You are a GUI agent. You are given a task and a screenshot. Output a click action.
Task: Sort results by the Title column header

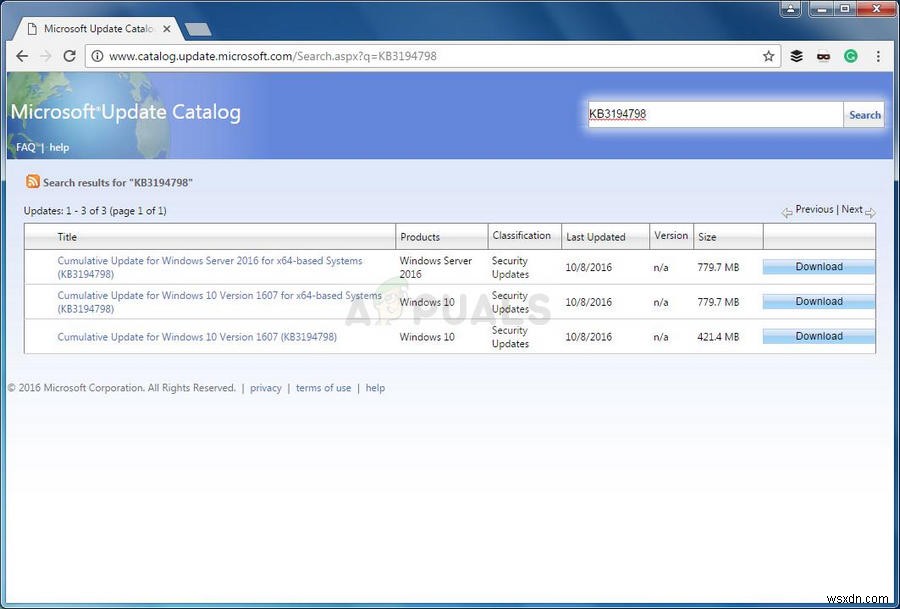pos(67,237)
